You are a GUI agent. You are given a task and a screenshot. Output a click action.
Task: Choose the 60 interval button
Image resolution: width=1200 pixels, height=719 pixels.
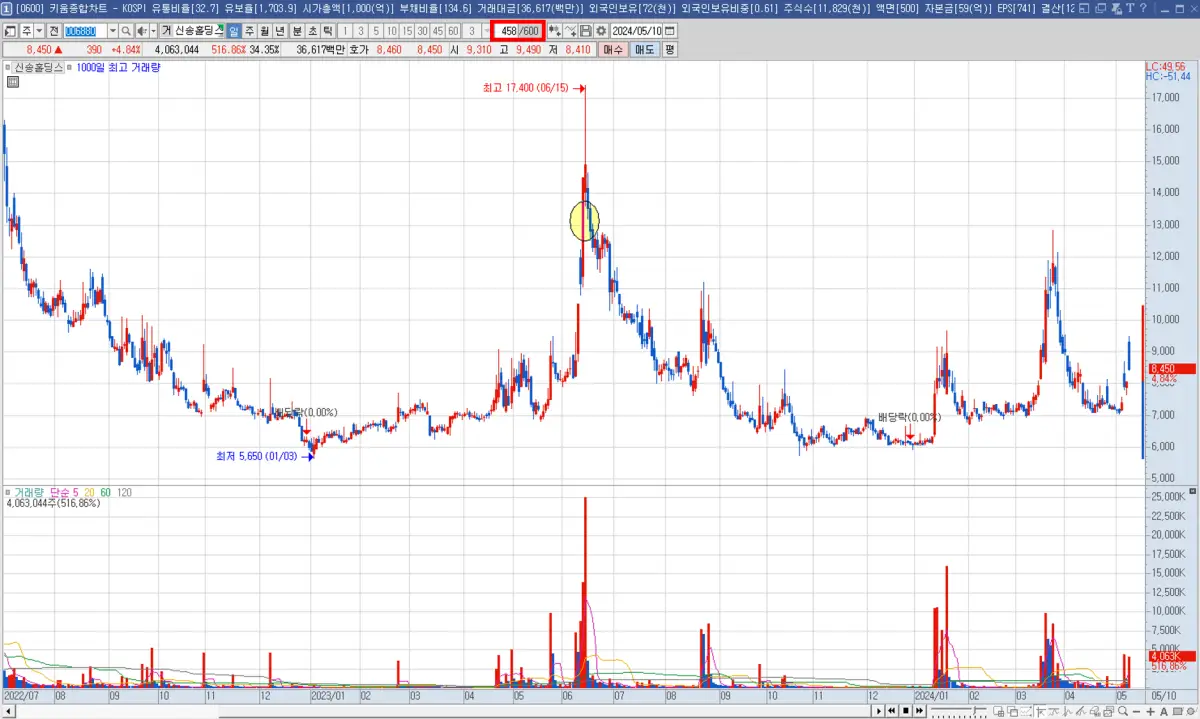[453, 31]
